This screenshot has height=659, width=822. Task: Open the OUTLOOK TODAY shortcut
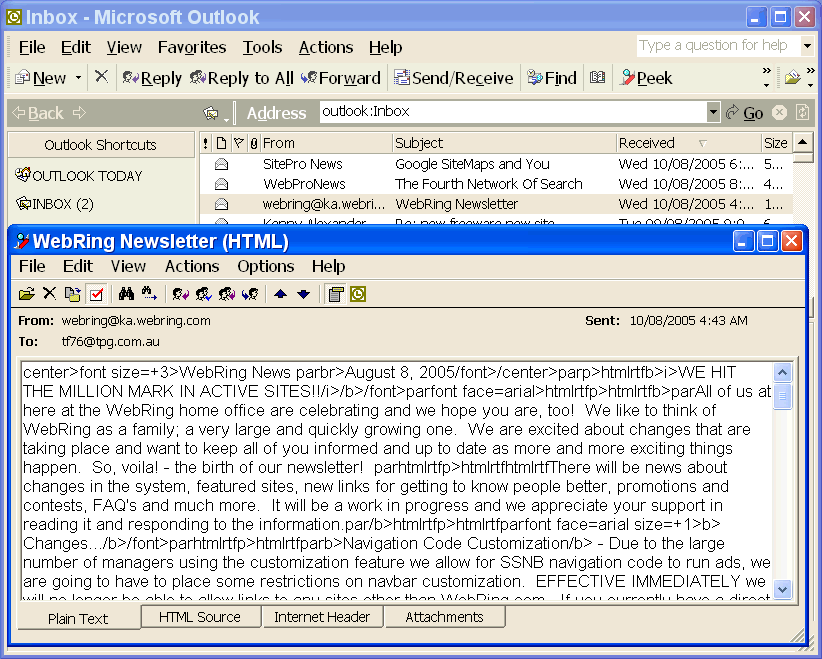coord(79,176)
